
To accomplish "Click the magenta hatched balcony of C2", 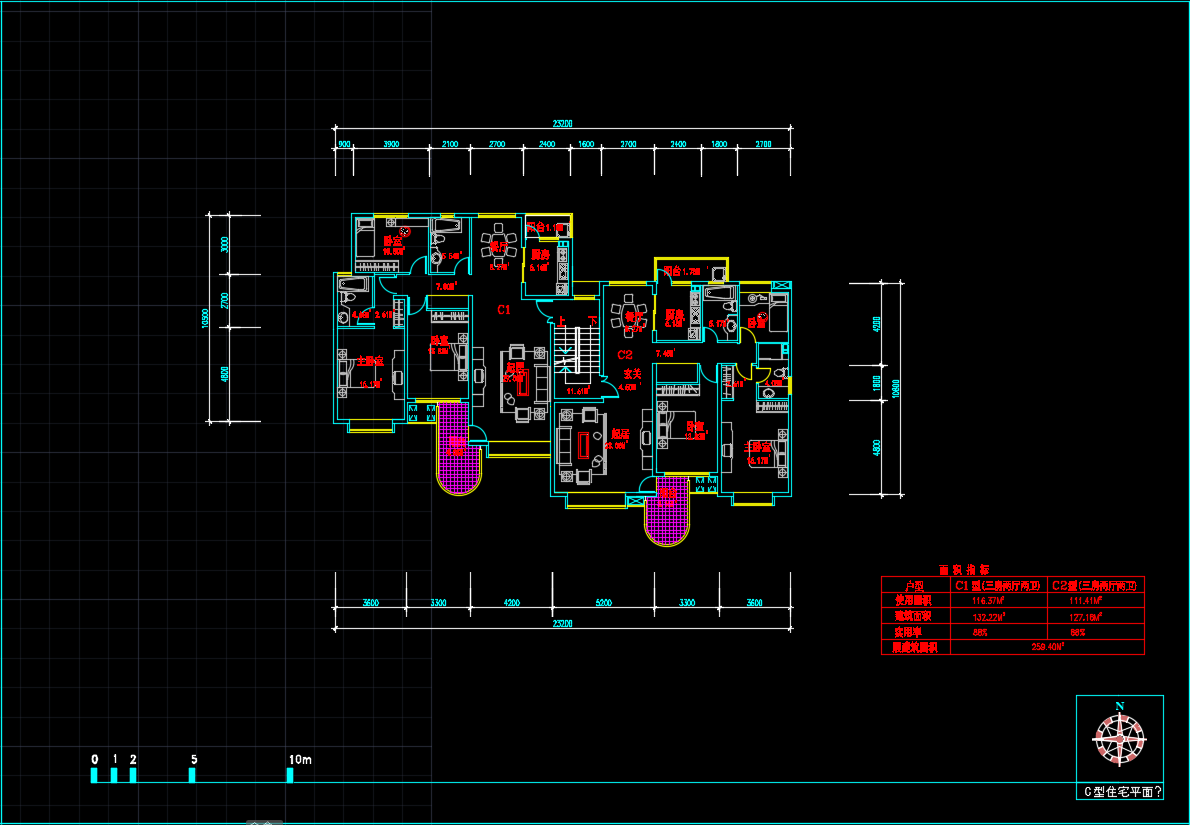I will tap(668, 510).
